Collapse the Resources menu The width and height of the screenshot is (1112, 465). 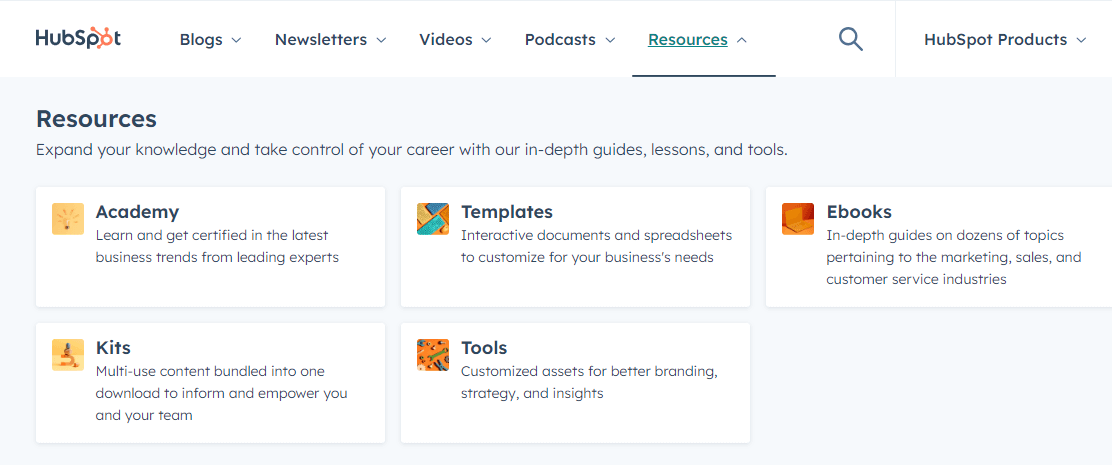[697, 40]
